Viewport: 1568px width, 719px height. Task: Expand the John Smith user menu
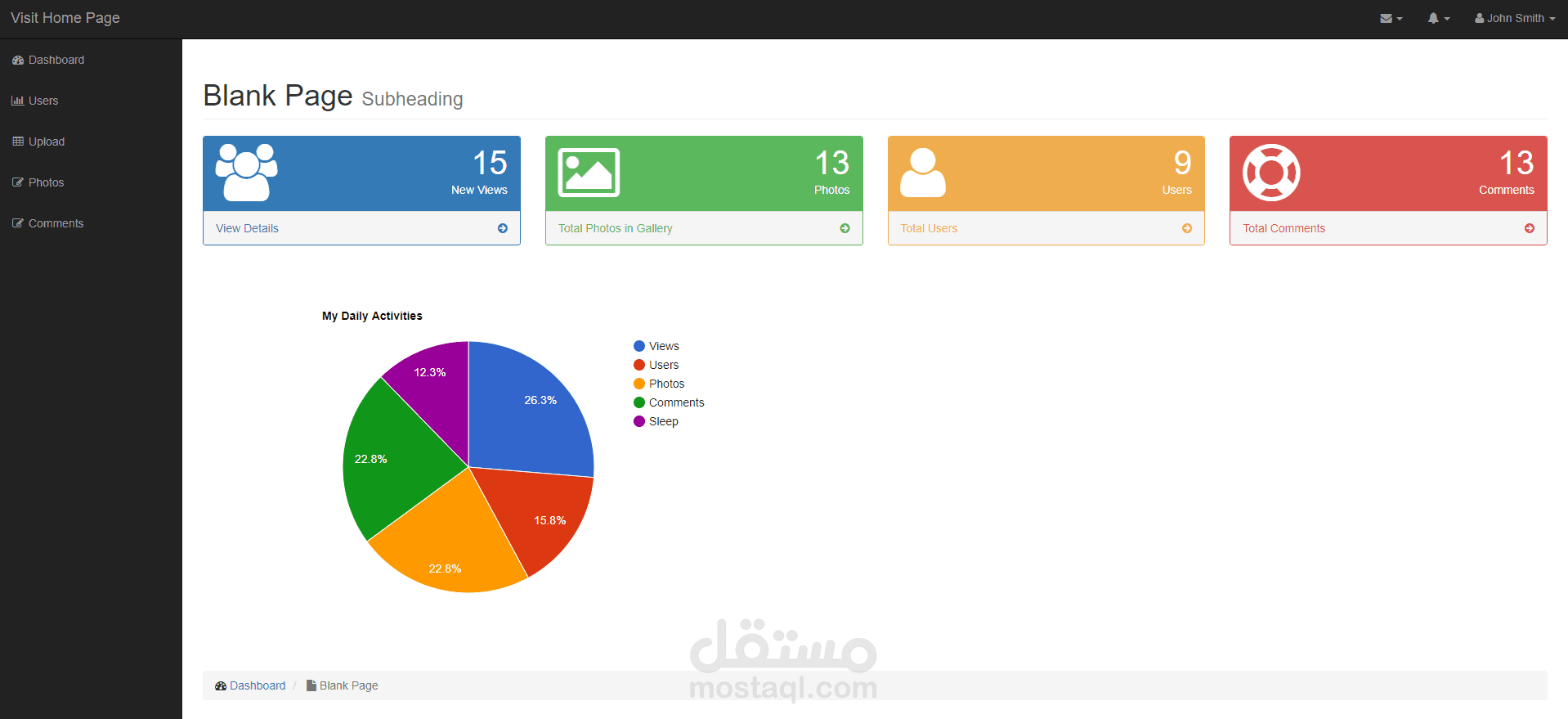point(1515,18)
